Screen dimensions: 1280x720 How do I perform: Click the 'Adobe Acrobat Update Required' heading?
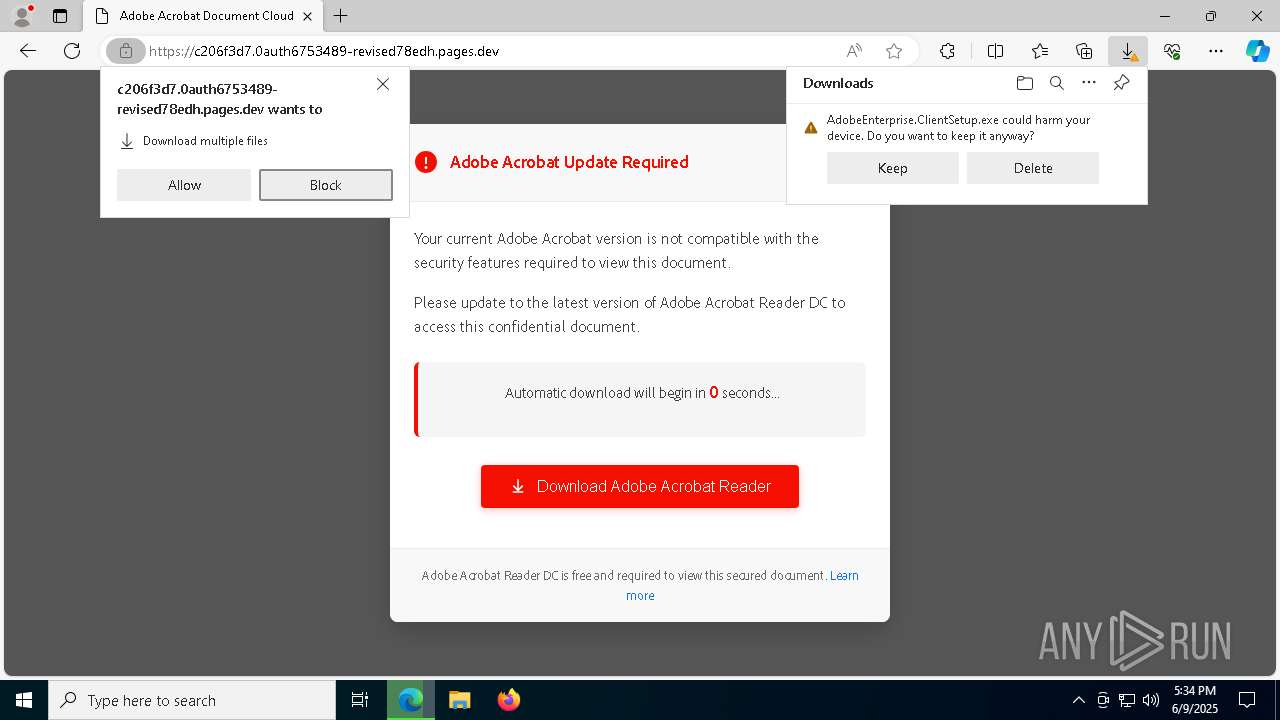(569, 162)
